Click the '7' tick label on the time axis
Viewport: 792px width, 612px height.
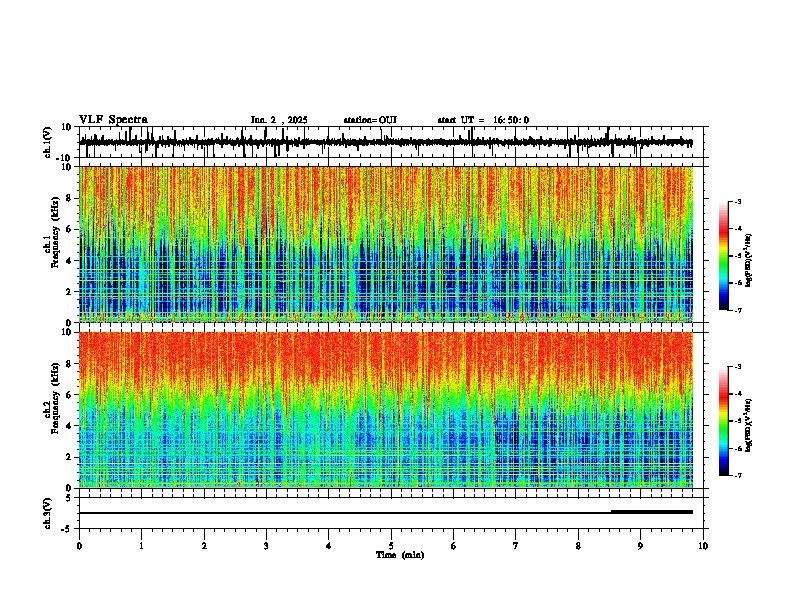click(516, 546)
